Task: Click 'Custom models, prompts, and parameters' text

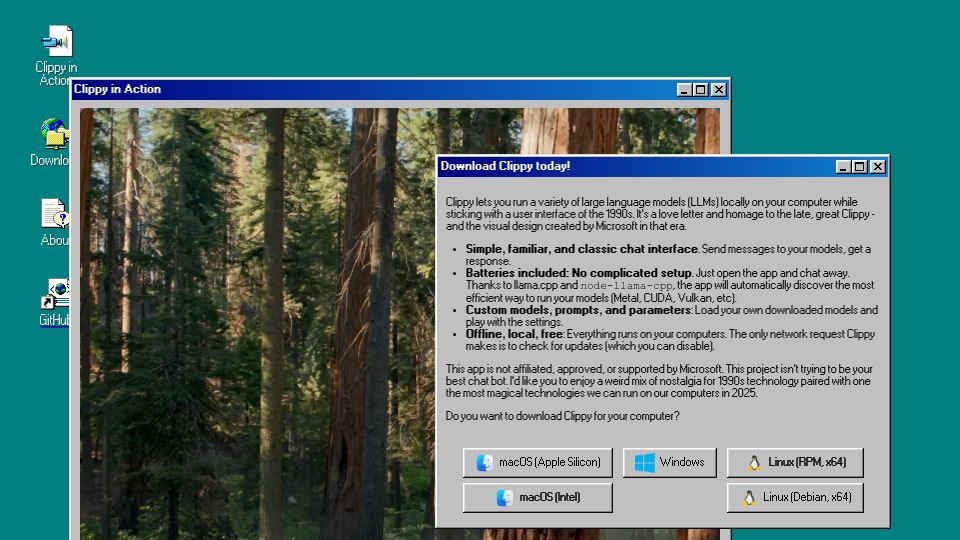Action: pyautogui.click(x=578, y=310)
